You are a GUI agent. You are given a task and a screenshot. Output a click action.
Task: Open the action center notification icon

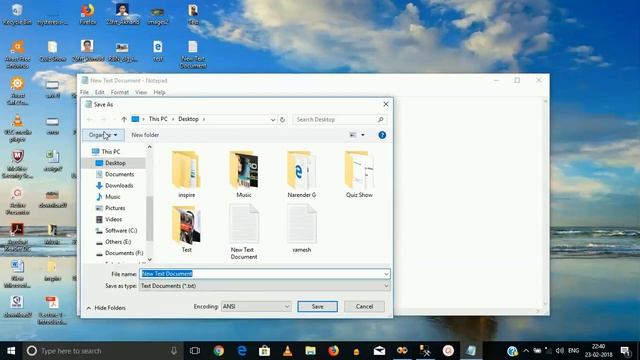[x=625, y=351]
